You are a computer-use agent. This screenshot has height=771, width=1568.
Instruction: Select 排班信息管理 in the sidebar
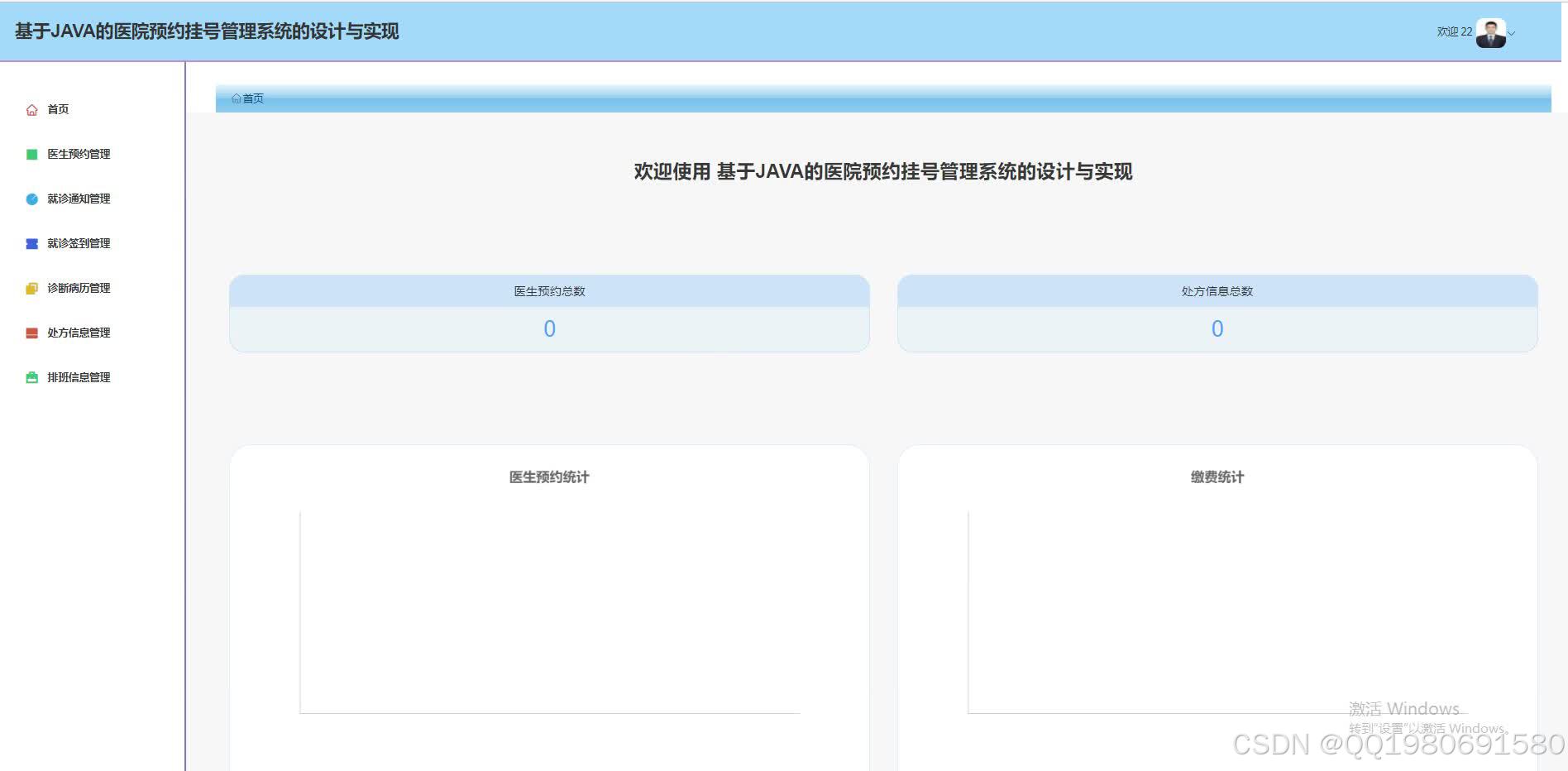click(x=79, y=376)
